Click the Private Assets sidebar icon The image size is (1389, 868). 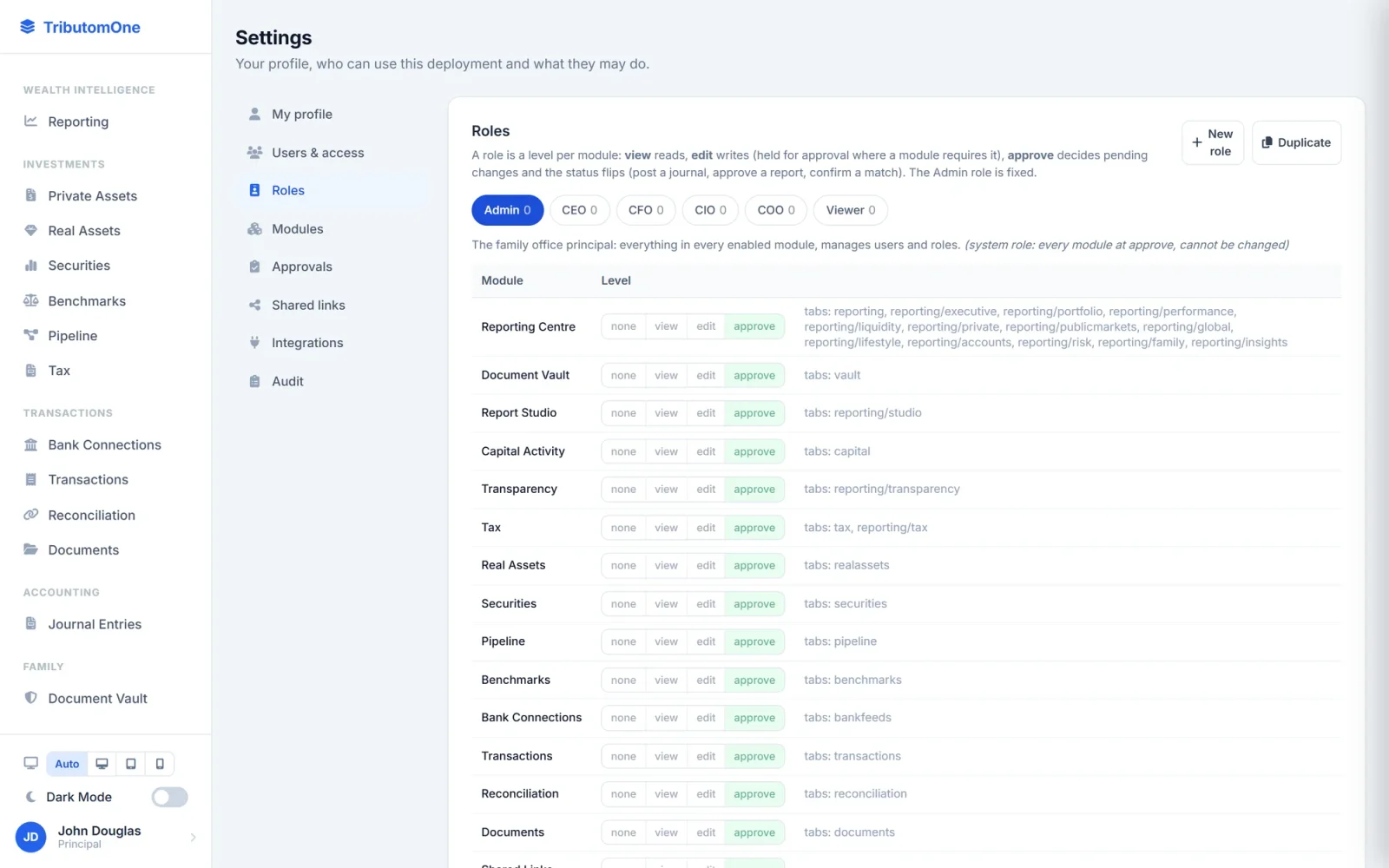click(30, 195)
